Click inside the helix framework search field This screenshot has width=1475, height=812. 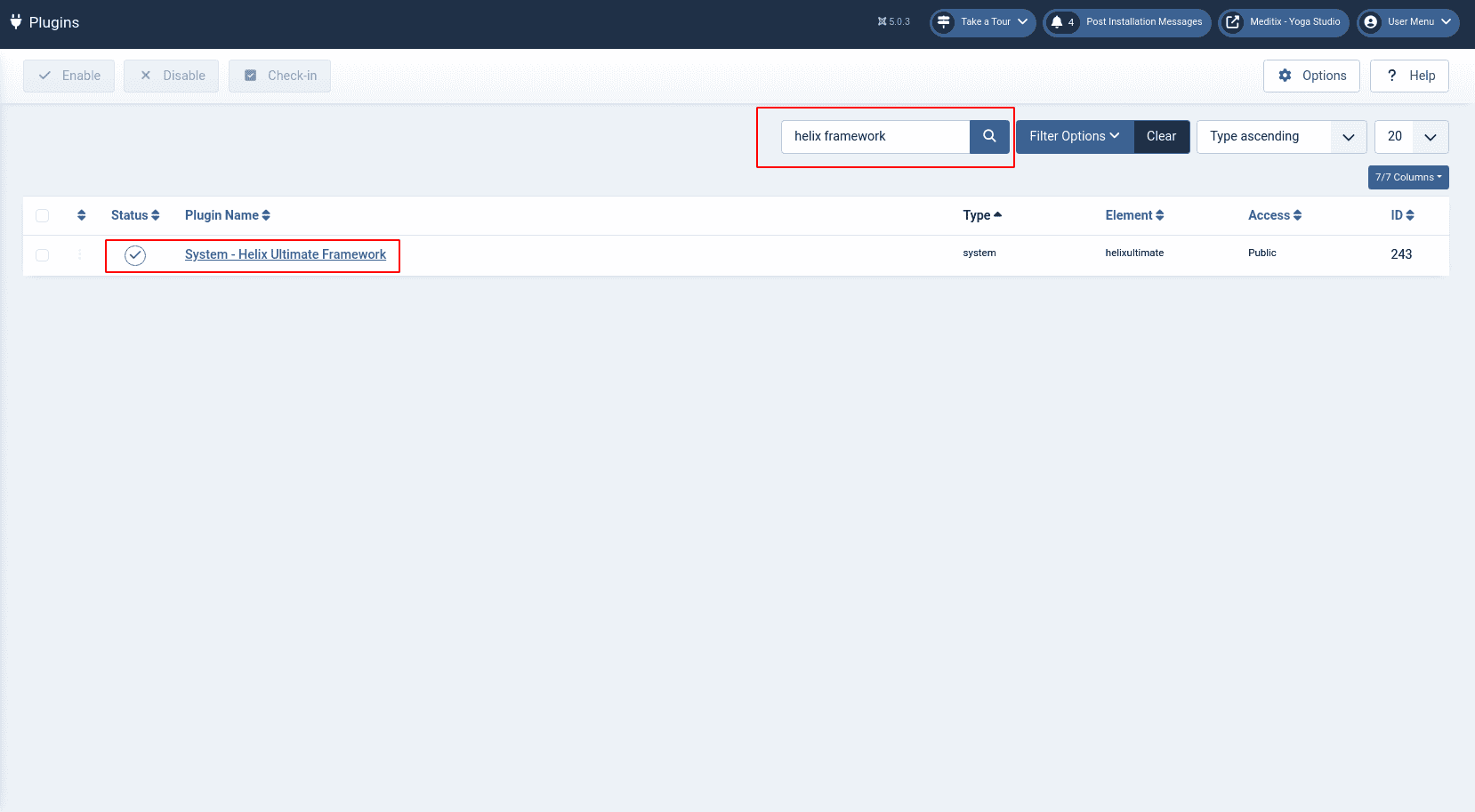click(875, 136)
